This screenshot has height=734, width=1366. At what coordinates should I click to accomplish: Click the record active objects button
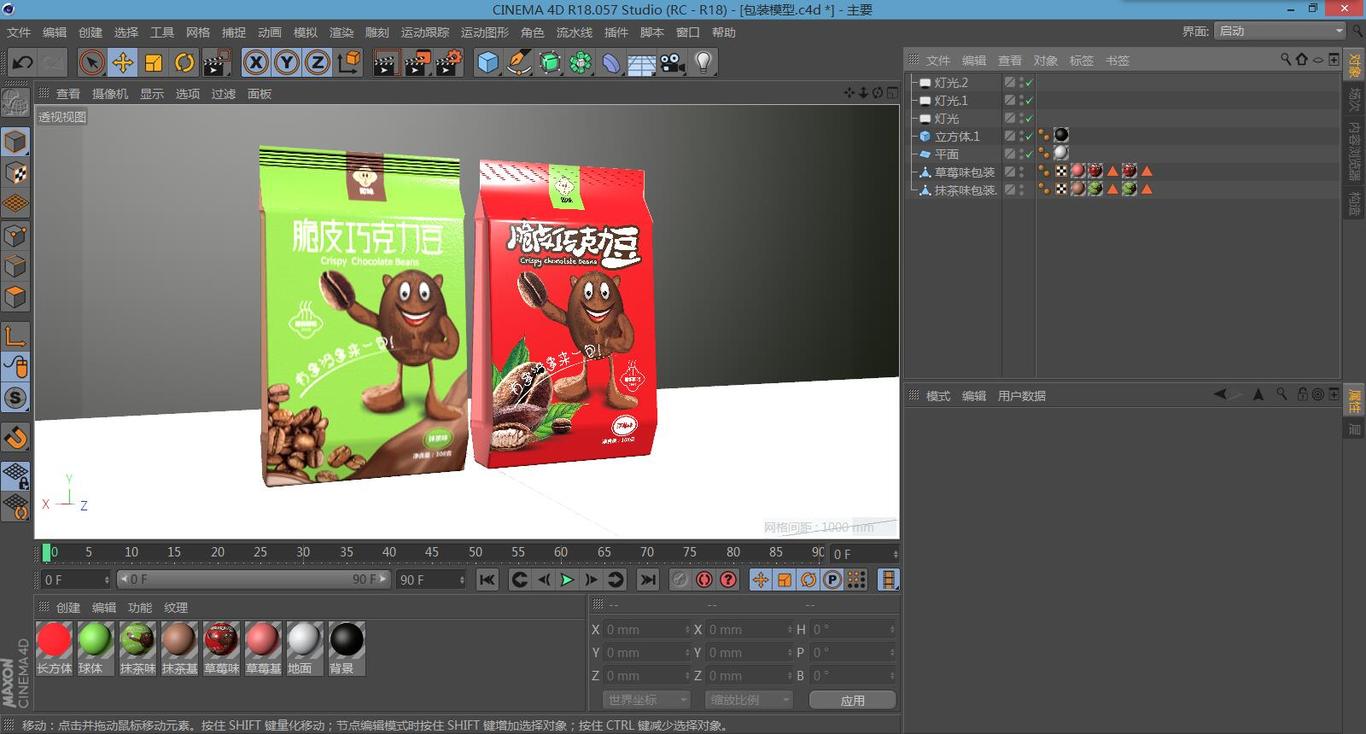[x=680, y=580]
